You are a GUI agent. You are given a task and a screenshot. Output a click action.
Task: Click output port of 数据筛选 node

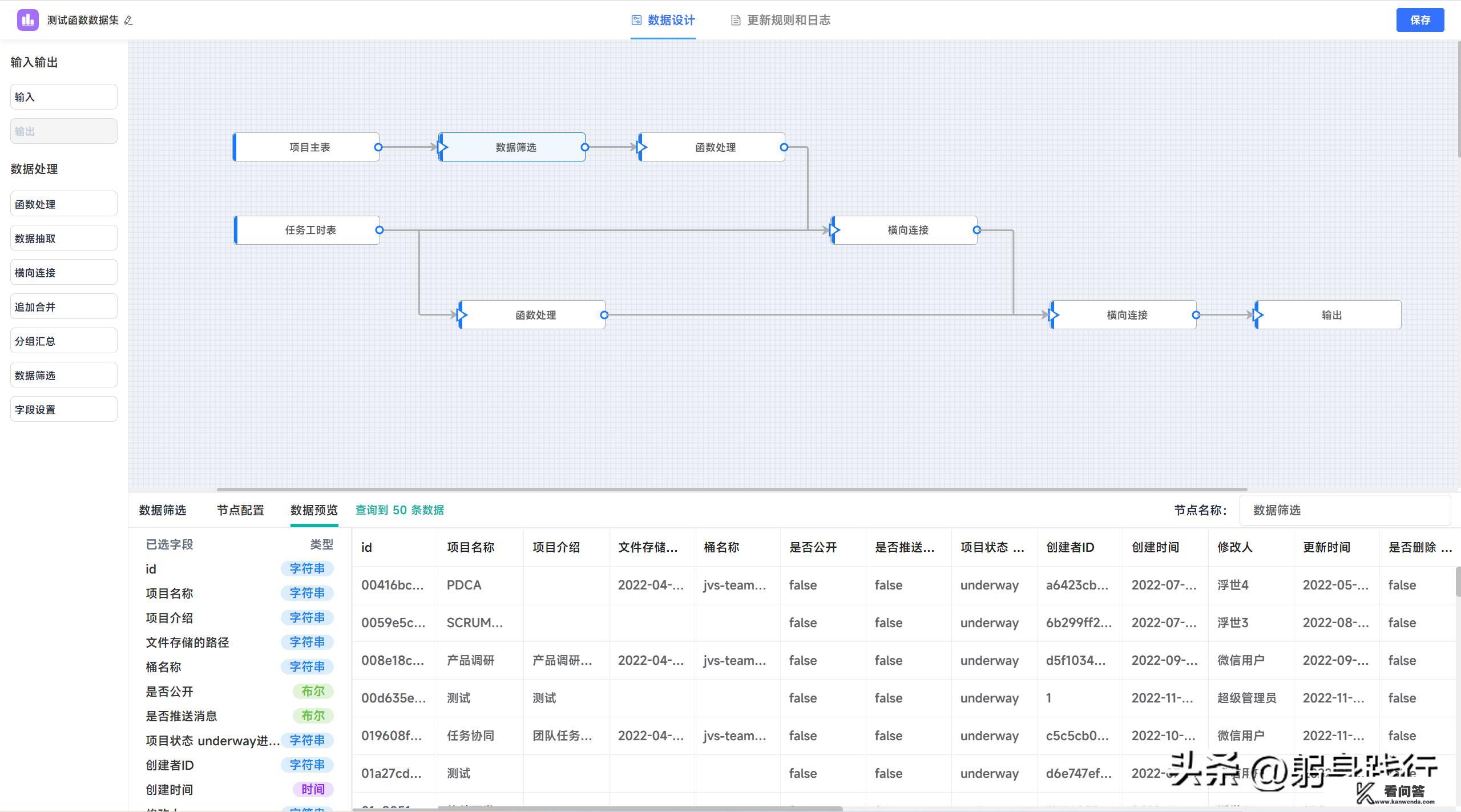point(584,147)
